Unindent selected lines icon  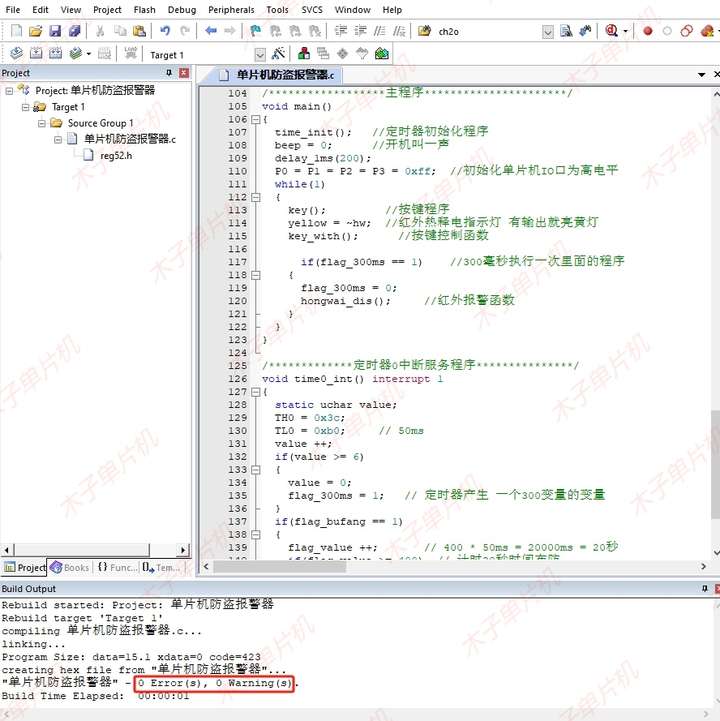coord(360,31)
